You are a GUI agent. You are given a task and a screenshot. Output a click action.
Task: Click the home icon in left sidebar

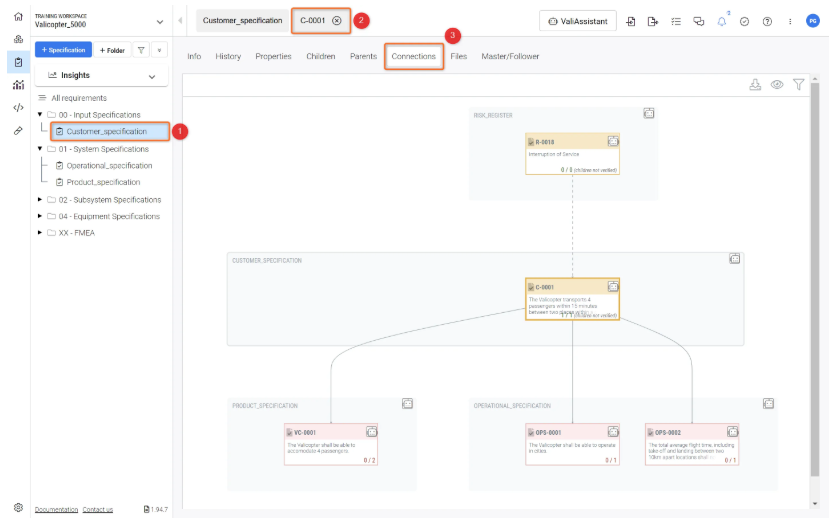18,17
